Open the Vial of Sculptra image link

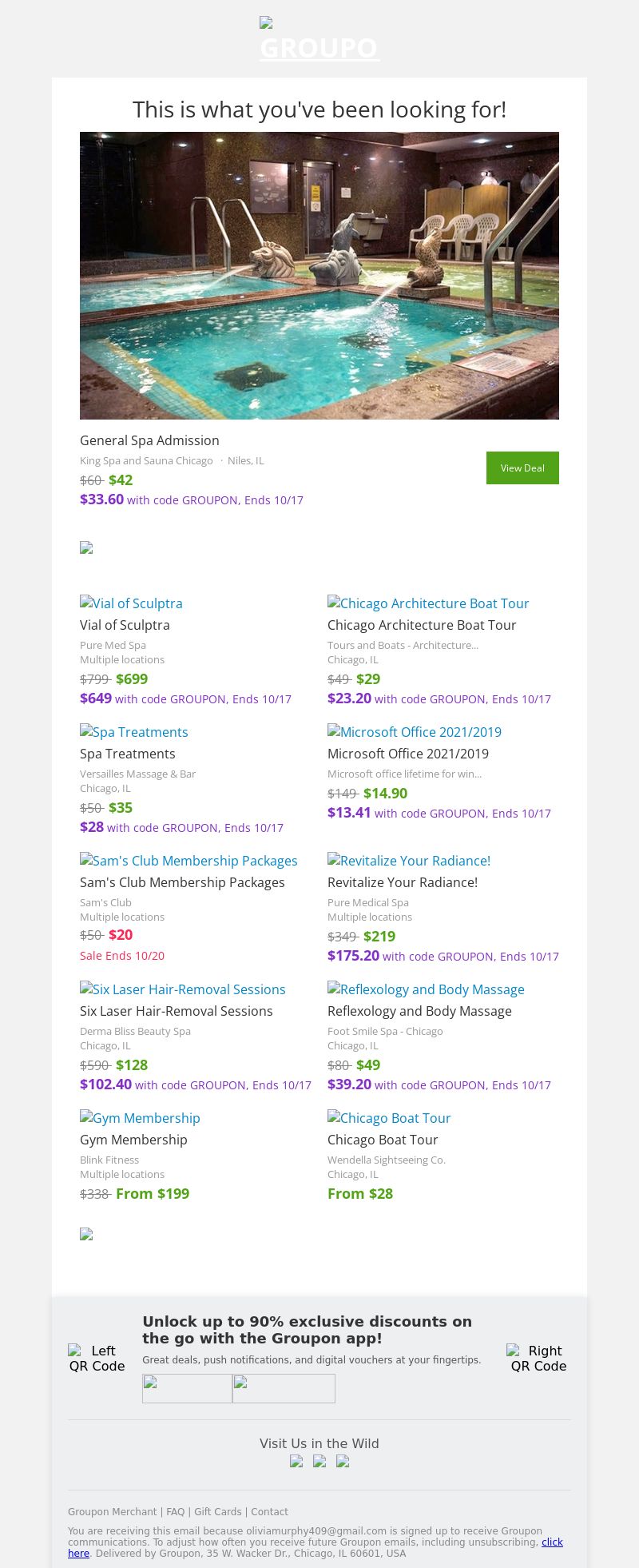[132, 603]
